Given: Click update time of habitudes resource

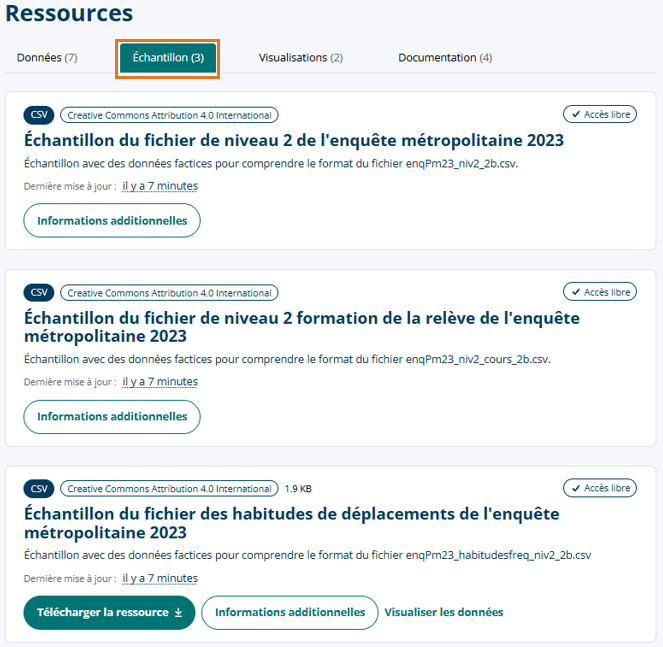Looking at the screenshot, I should (x=160, y=578).
